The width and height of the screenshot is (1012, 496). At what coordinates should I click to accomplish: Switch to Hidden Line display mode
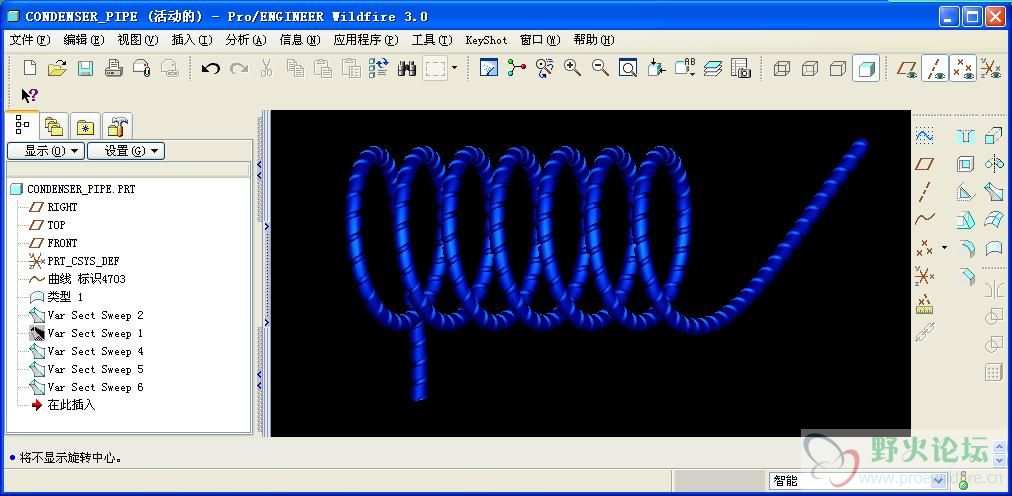[809, 68]
